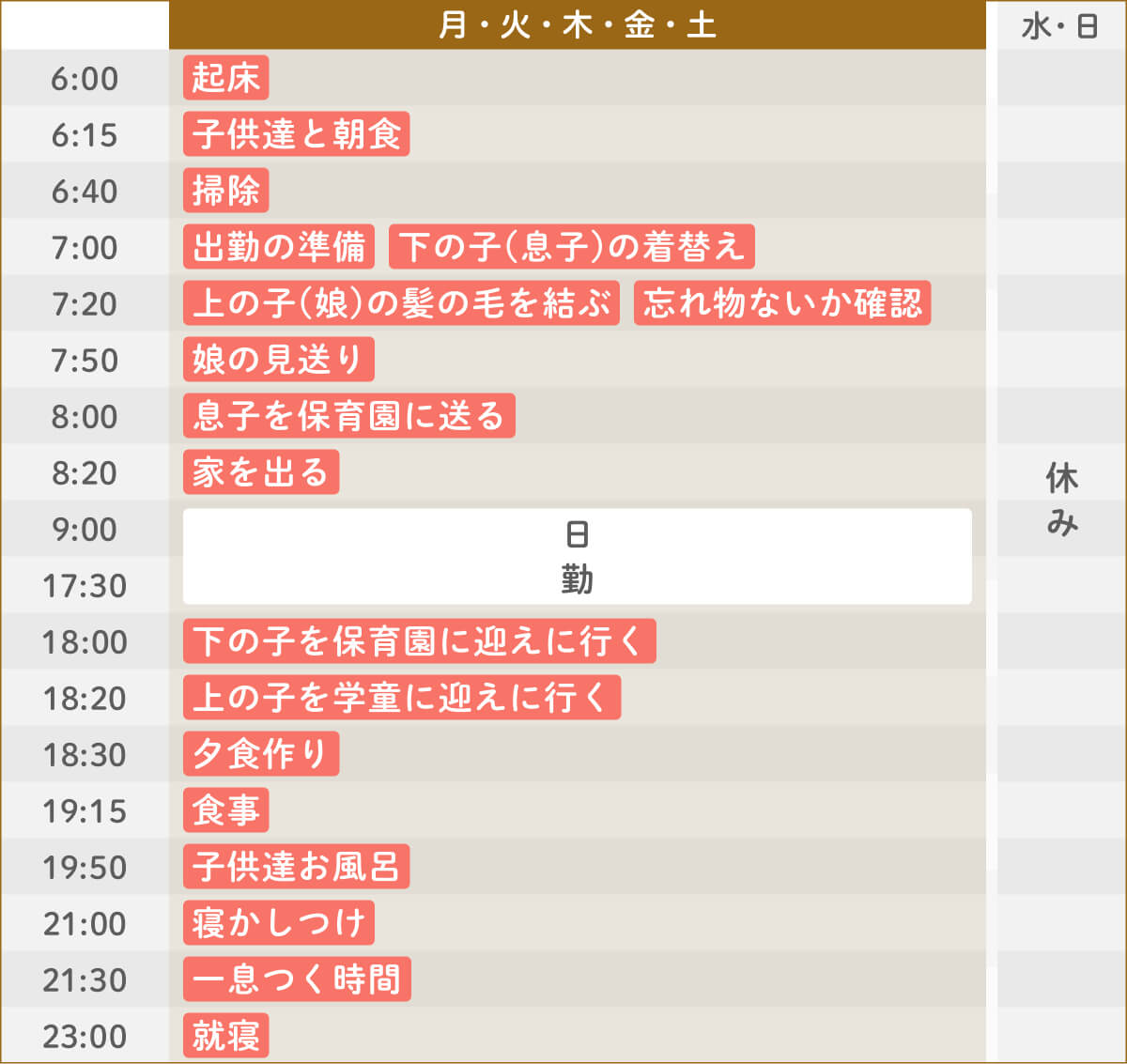Click the 寝かしつけ label
The image size is (1127, 1064).
279,923
